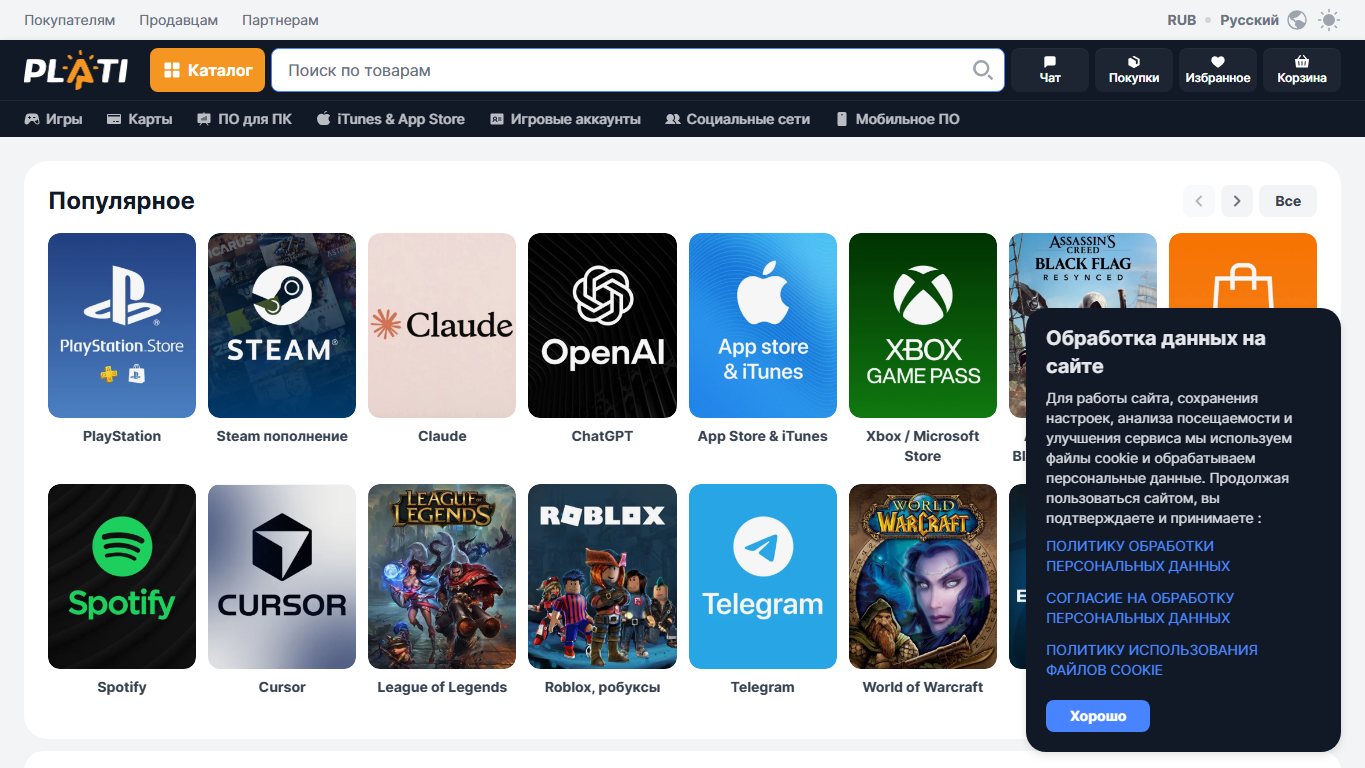Image resolution: width=1365 pixels, height=768 pixels.
Task: Open the RUB currency selector
Action: pos(1182,20)
